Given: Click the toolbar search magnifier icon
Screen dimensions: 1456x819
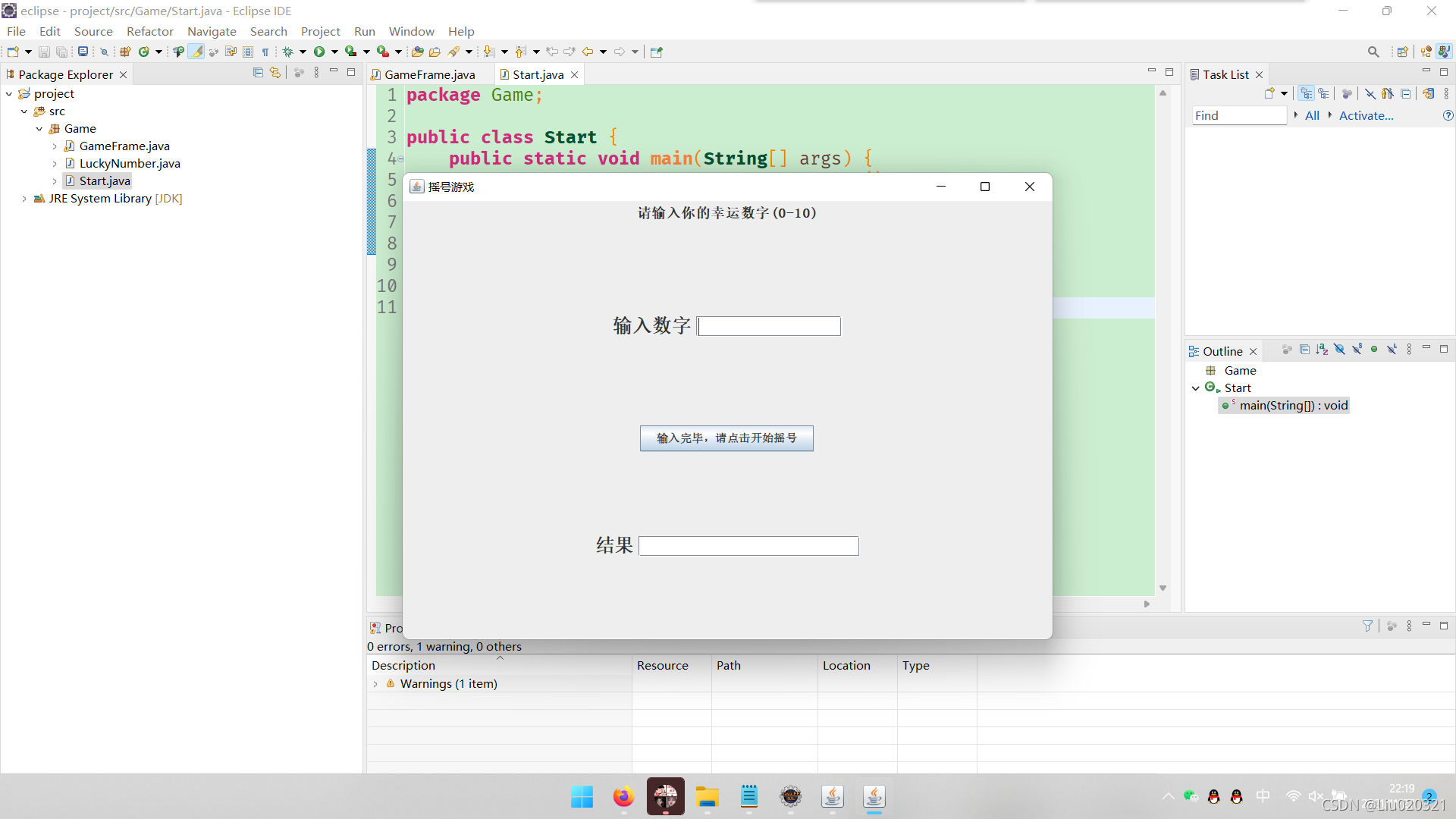Looking at the screenshot, I should coord(1373,52).
